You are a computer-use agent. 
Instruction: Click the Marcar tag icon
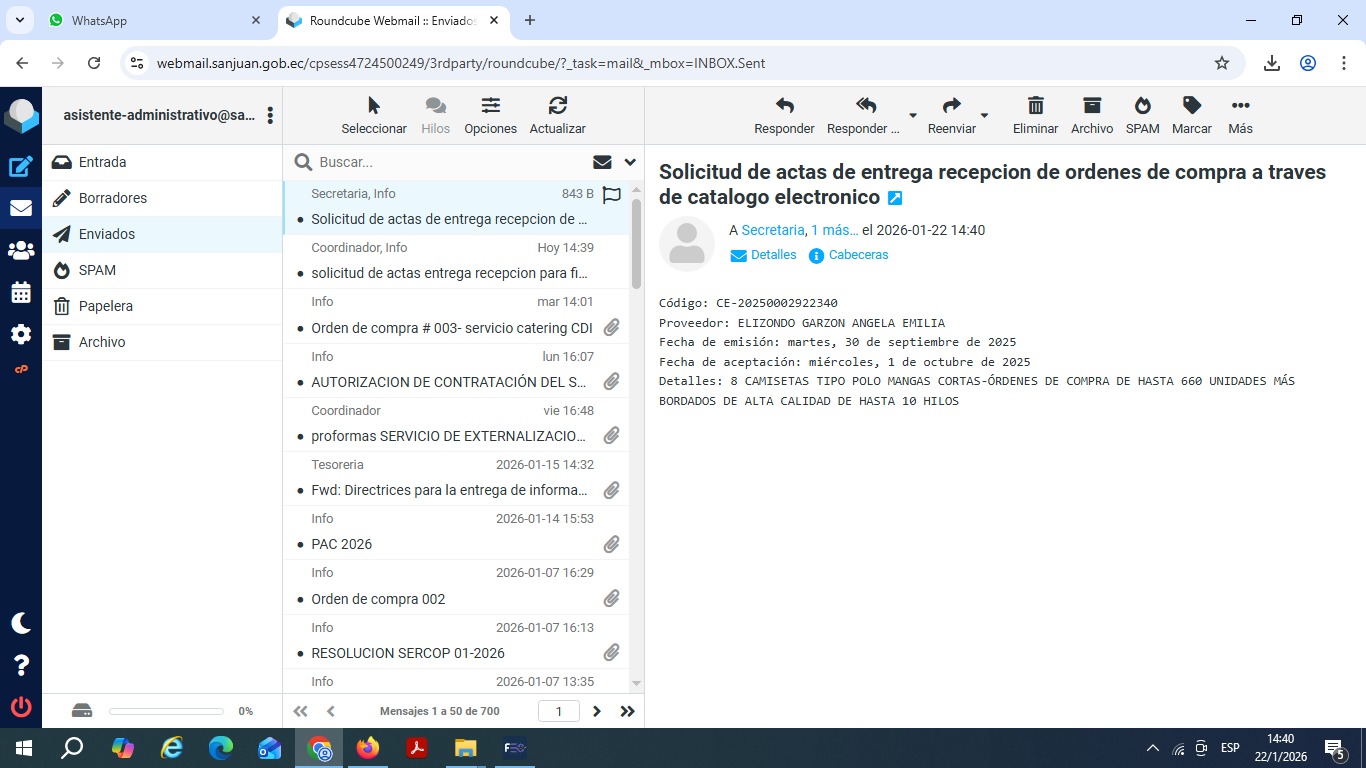[x=1191, y=106]
